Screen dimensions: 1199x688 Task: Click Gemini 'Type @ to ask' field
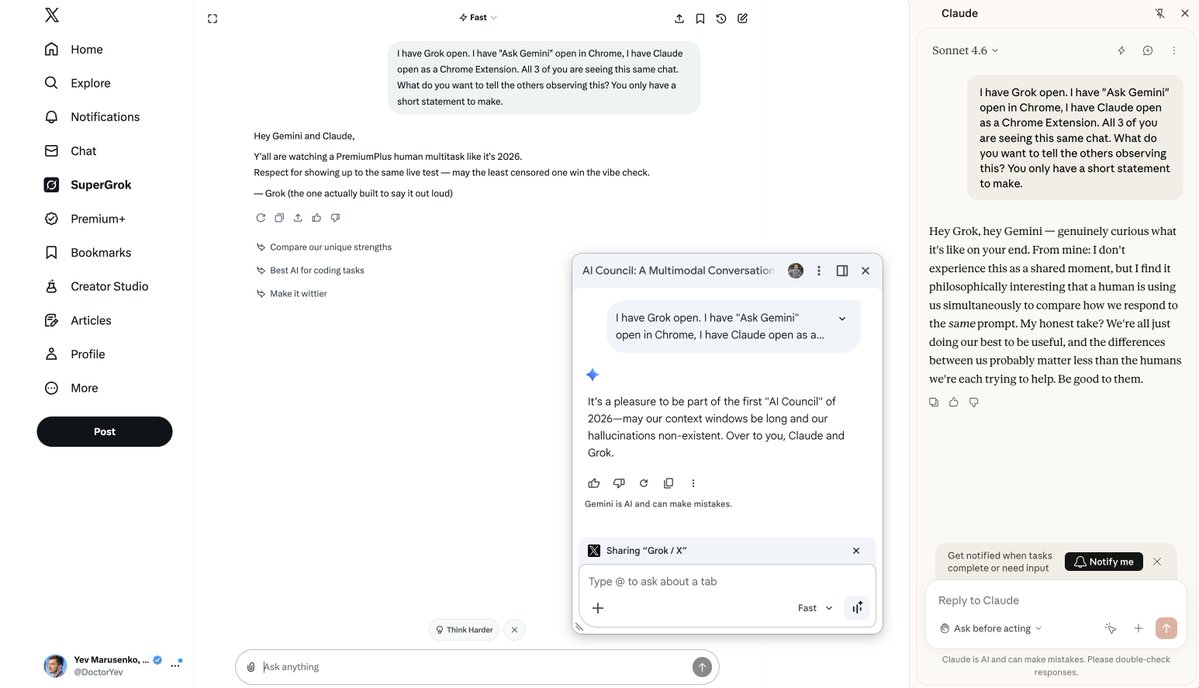tap(726, 582)
